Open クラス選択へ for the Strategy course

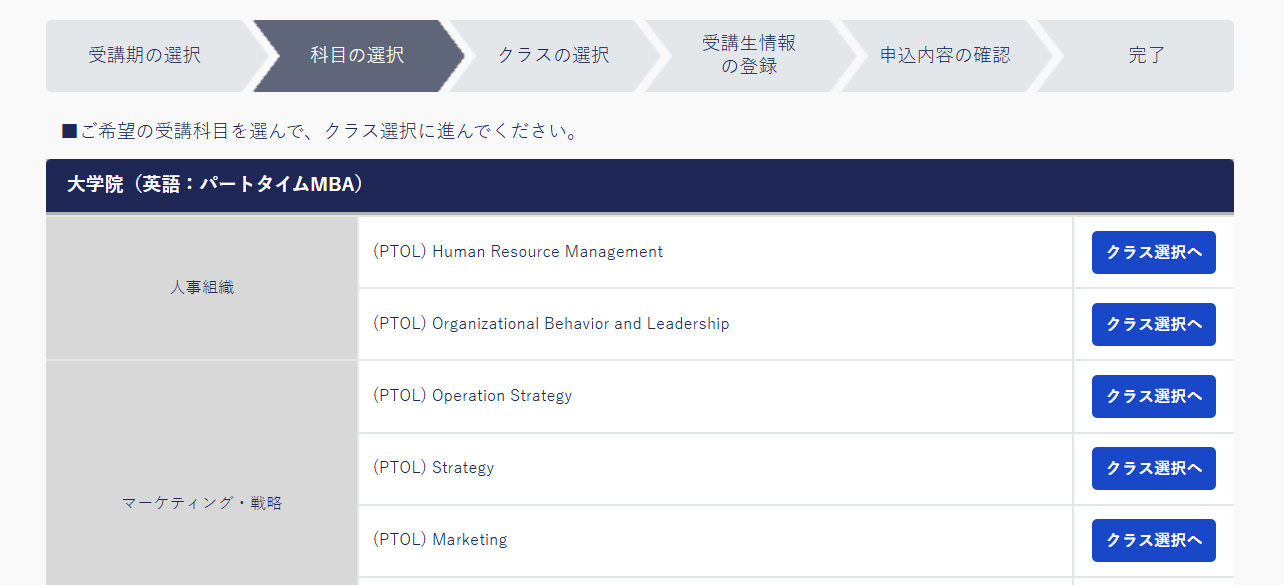click(1154, 468)
